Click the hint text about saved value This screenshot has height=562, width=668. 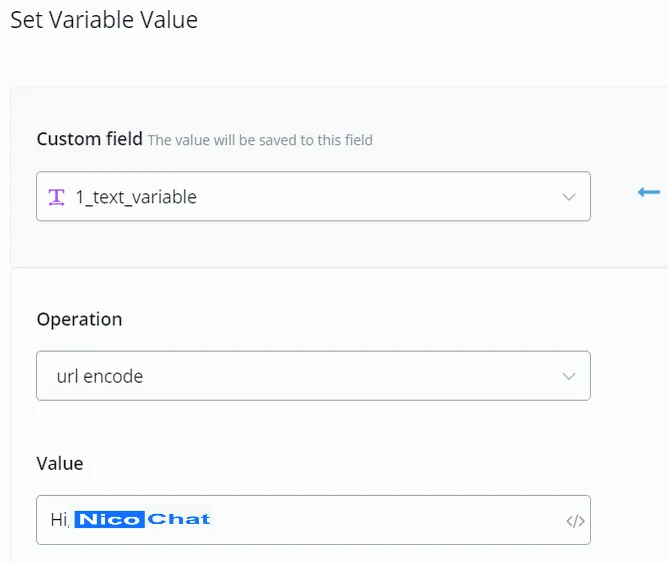pos(260,140)
